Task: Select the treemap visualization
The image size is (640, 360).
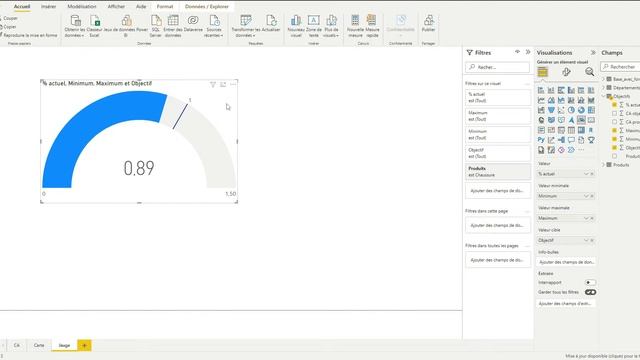Action: pos(591,110)
